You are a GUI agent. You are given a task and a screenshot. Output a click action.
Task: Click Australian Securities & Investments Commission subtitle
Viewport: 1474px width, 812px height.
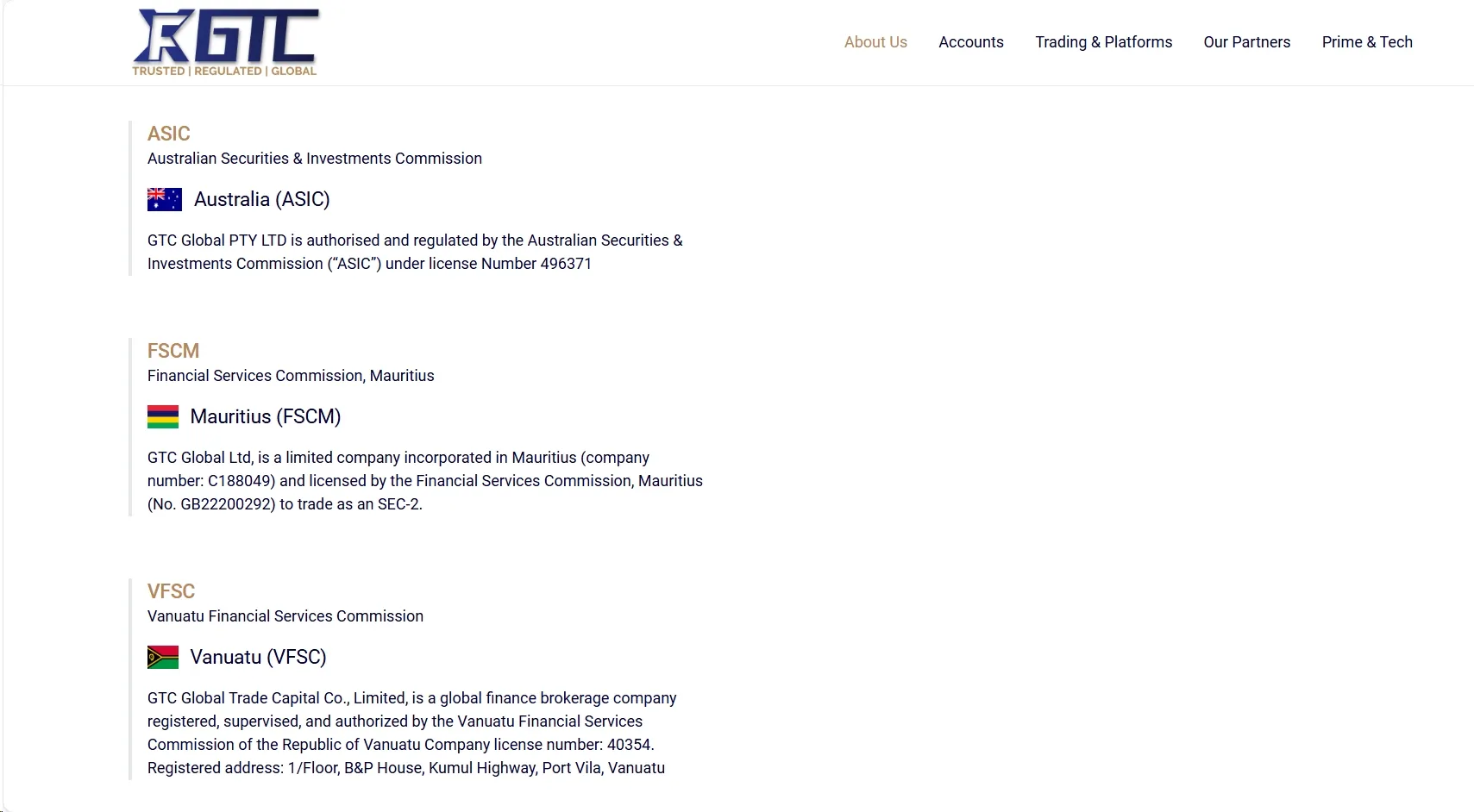click(315, 159)
